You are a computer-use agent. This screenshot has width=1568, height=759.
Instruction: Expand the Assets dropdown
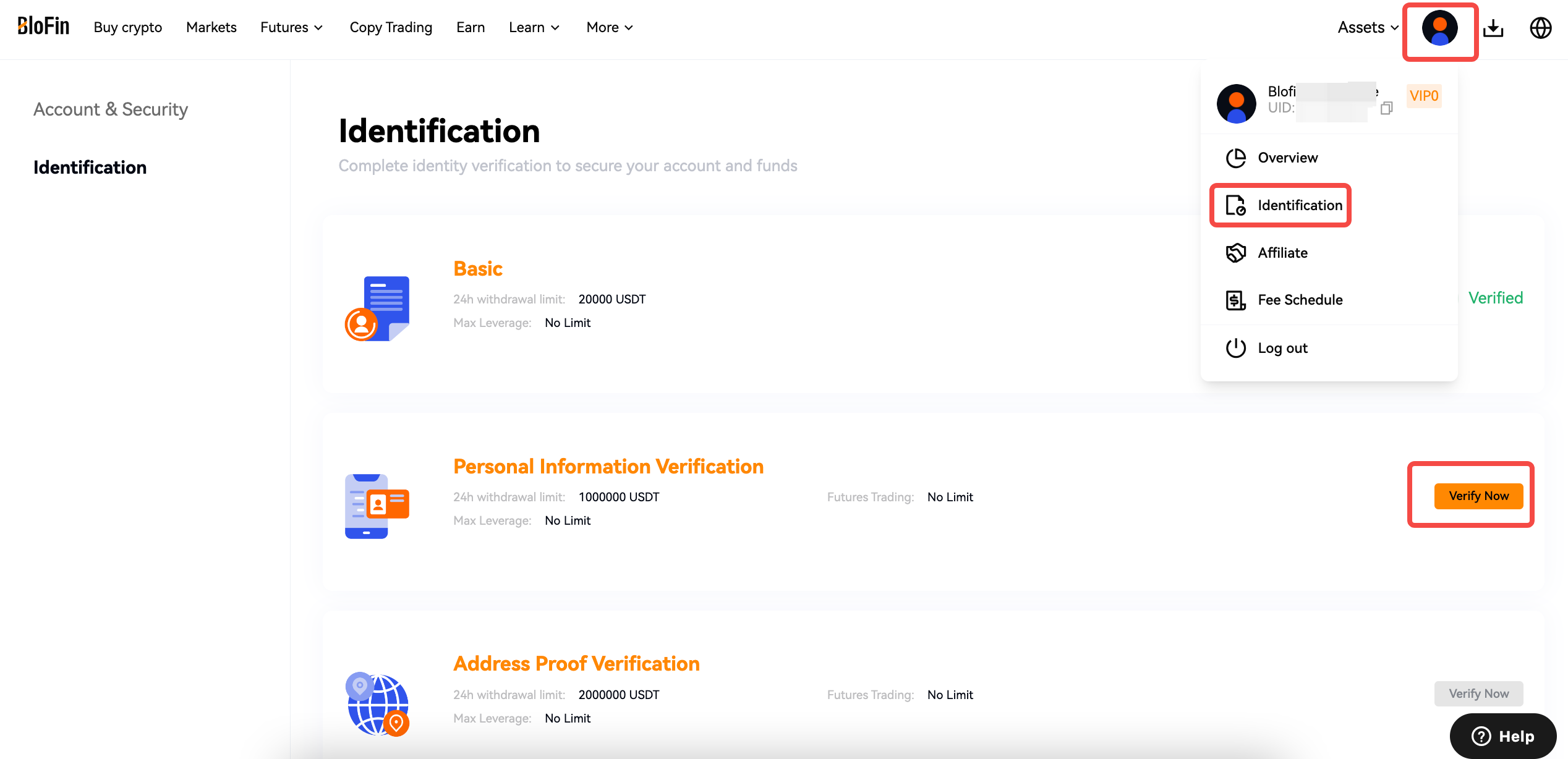pos(1368,28)
